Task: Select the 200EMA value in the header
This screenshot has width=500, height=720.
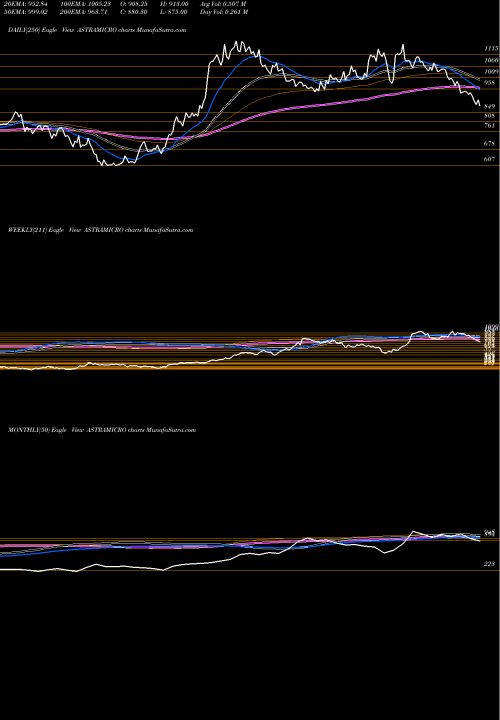Action: [84, 12]
